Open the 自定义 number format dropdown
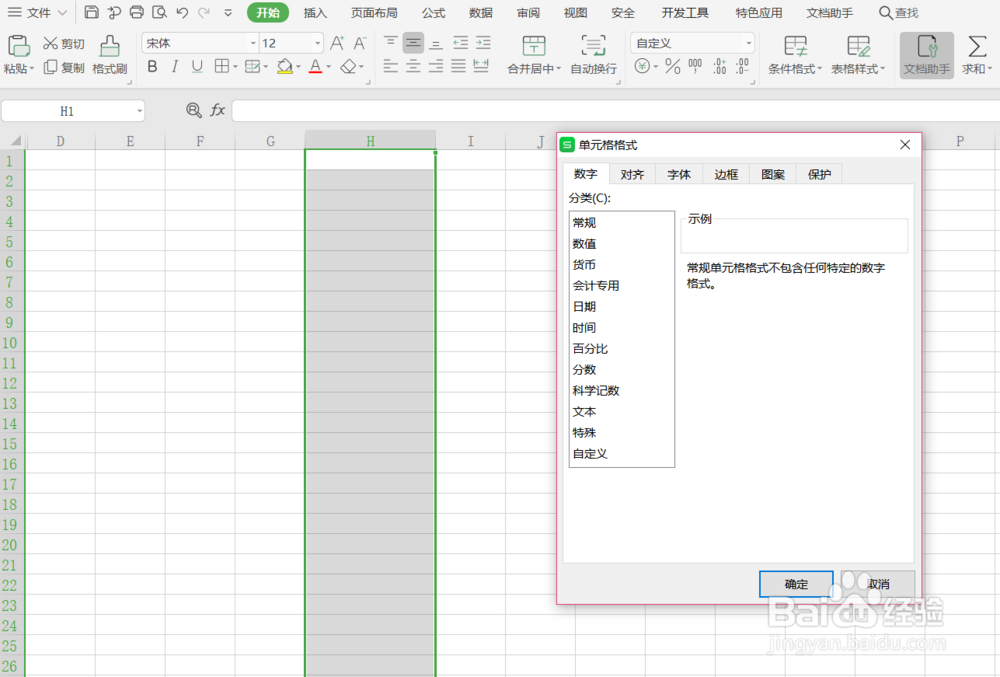The width and height of the screenshot is (1000, 677). pos(748,43)
